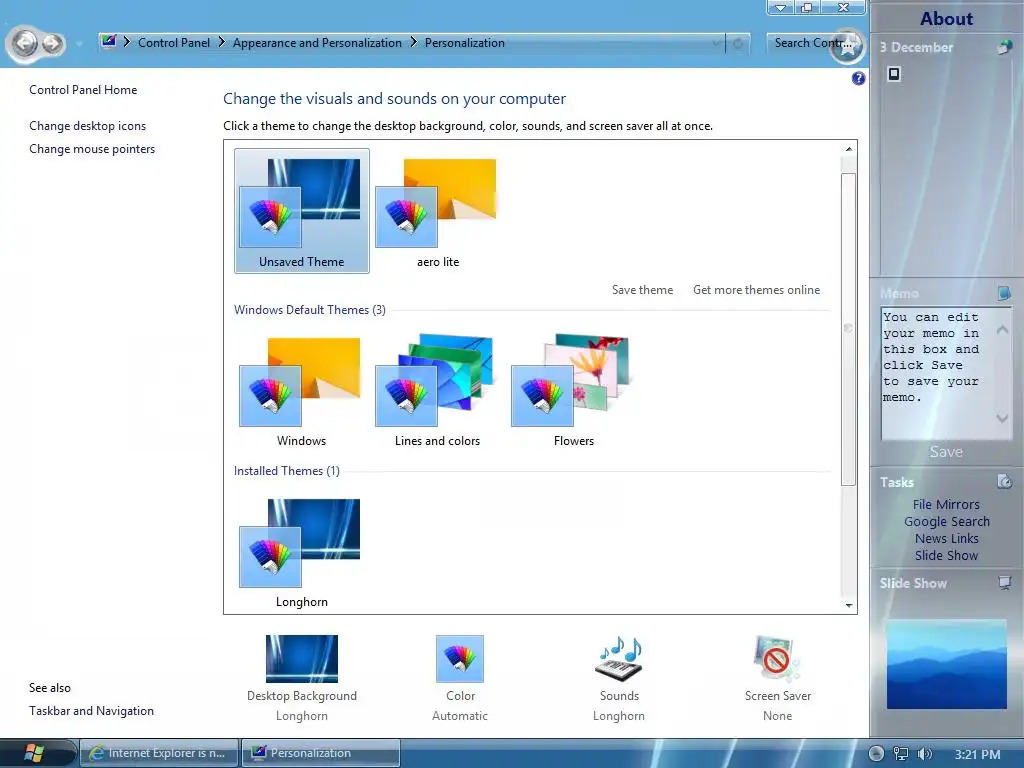Open Slide Show task link

pyautogui.click(x=946, y=555)
